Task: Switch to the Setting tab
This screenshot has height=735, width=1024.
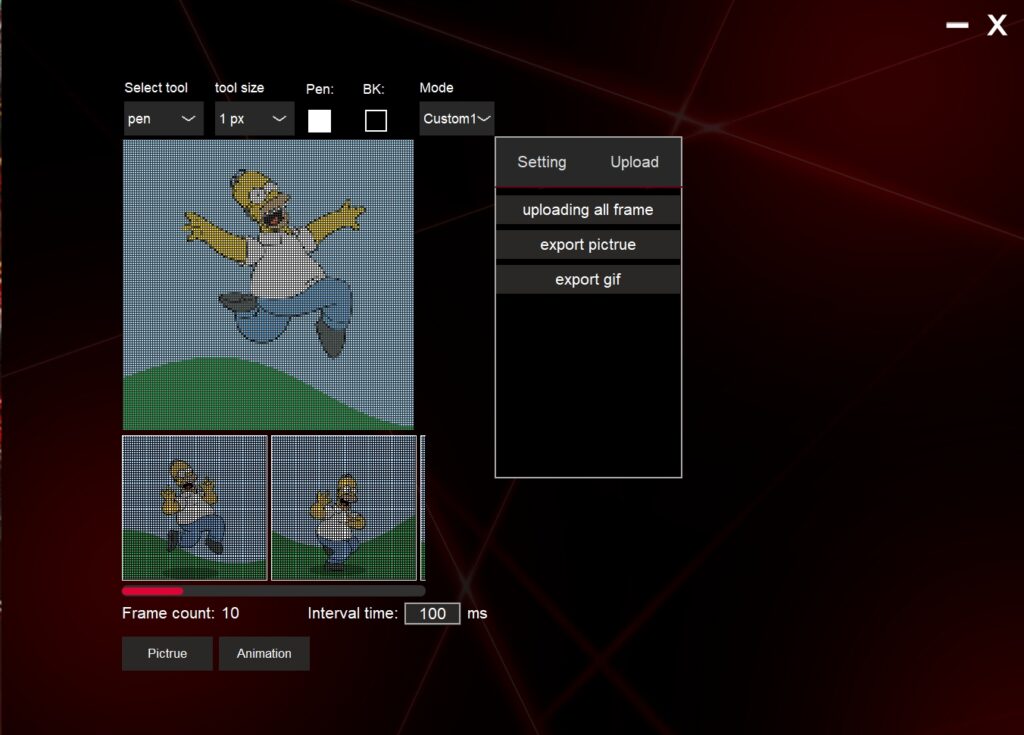Action: [x=542, y=162]
